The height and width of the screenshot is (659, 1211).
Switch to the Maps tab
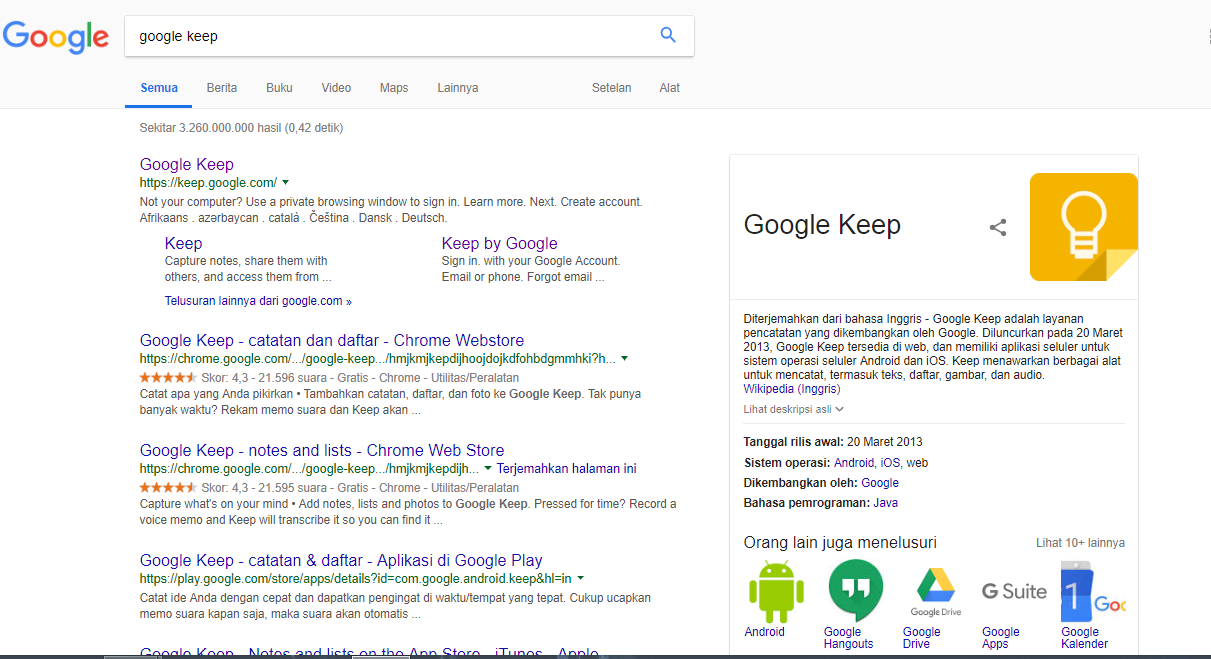394,88
